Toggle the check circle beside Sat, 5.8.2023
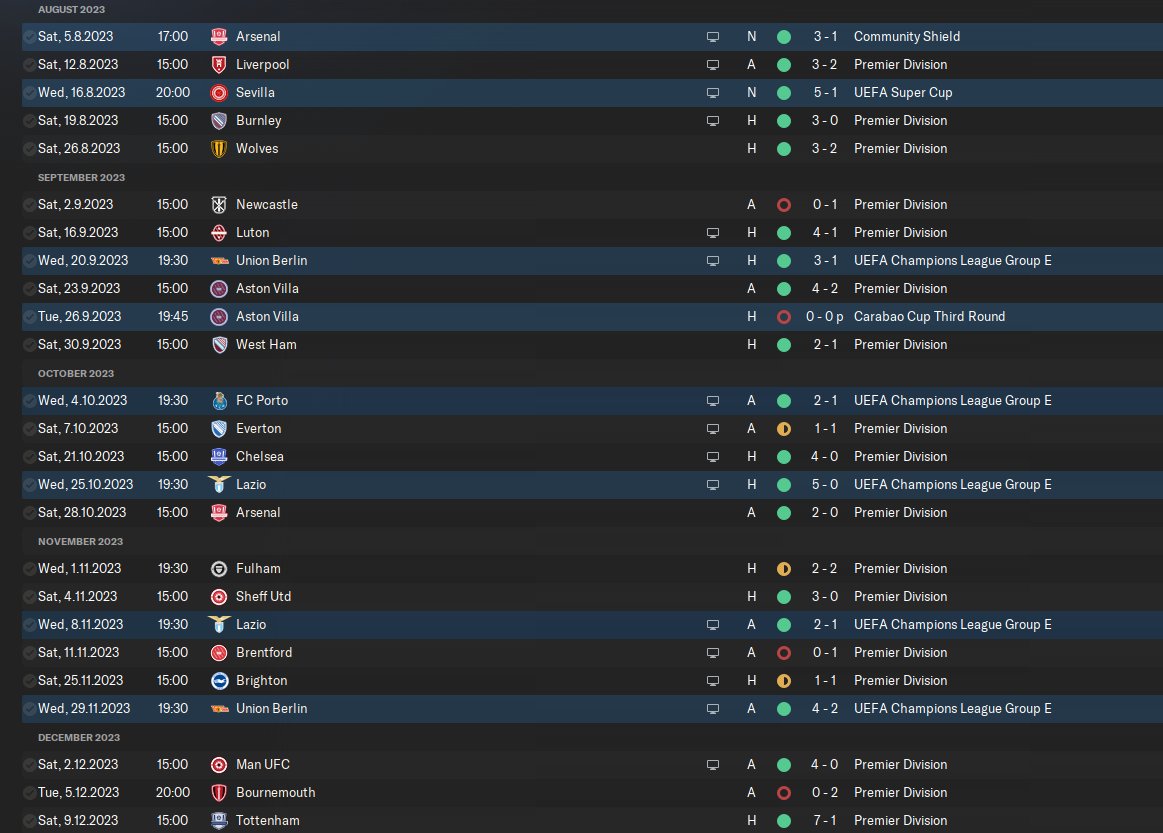The width and height of the screenshot is (1163, 833). [29, 36]
